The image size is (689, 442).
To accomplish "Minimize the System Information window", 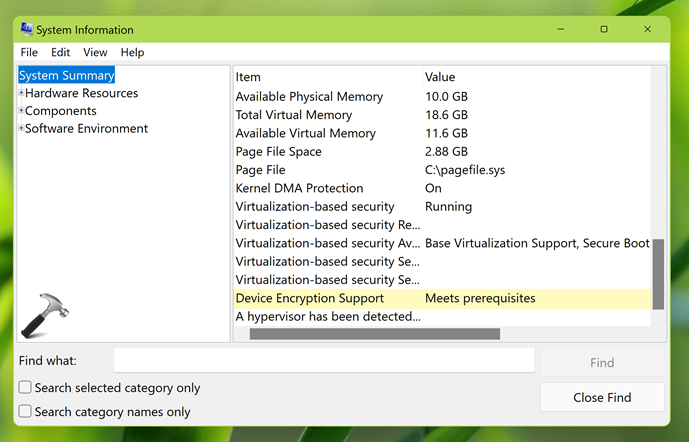I will pyautogui.click(x=559, y=29).
